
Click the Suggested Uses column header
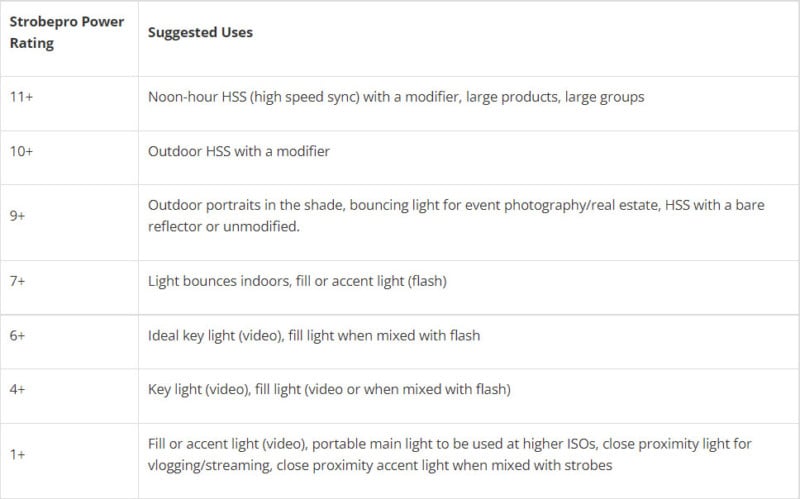click(200, 32)
